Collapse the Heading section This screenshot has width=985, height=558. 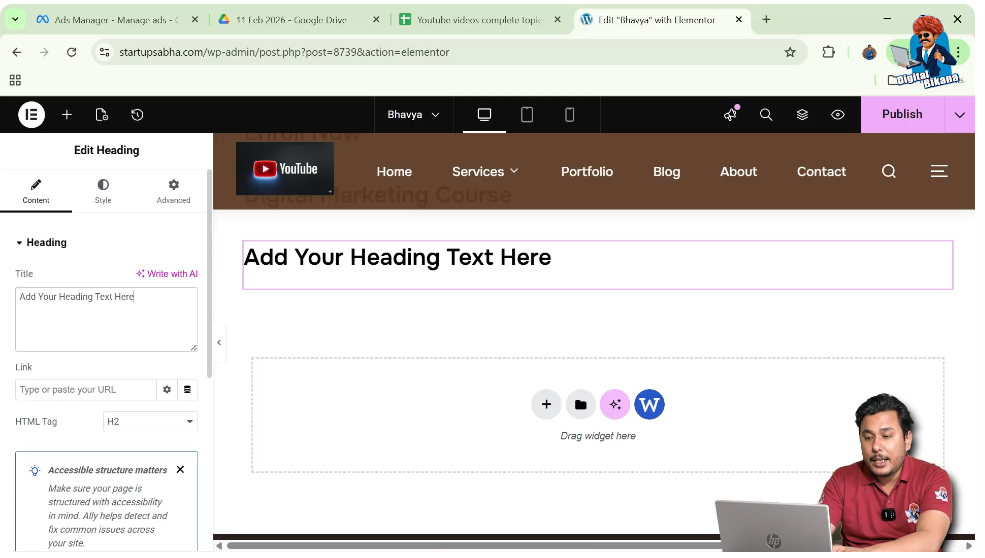19,243
